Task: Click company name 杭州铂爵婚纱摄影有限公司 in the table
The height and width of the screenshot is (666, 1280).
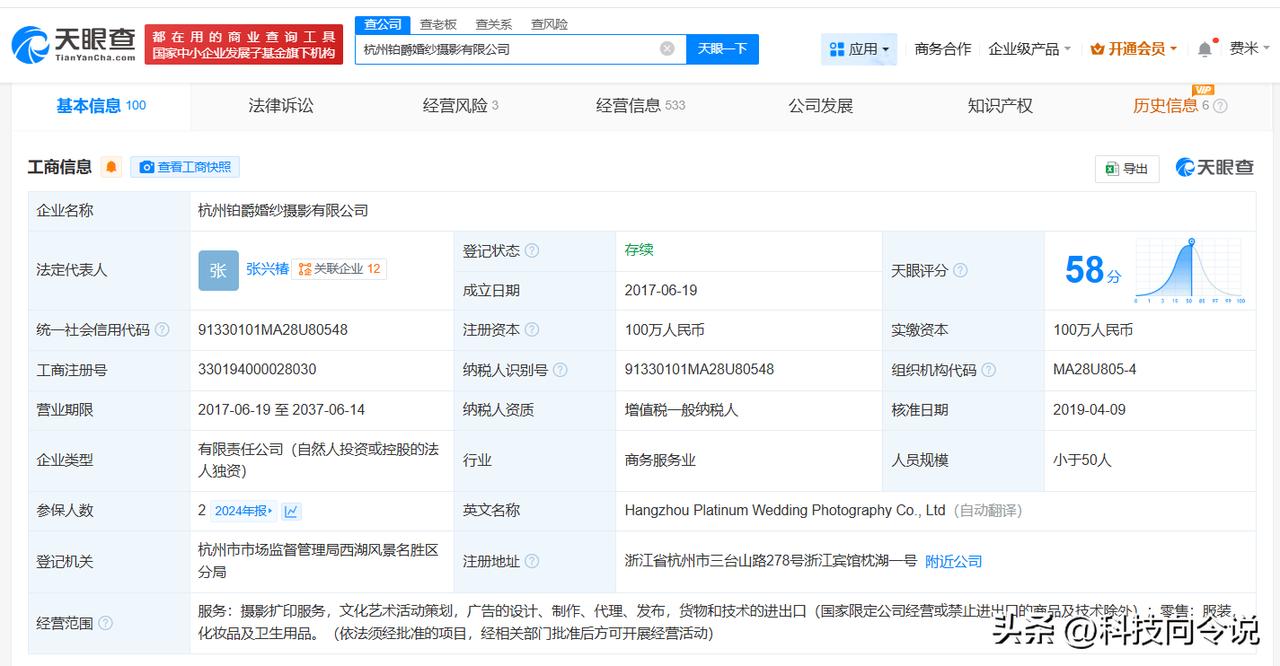Action: [x=283, y=211]
